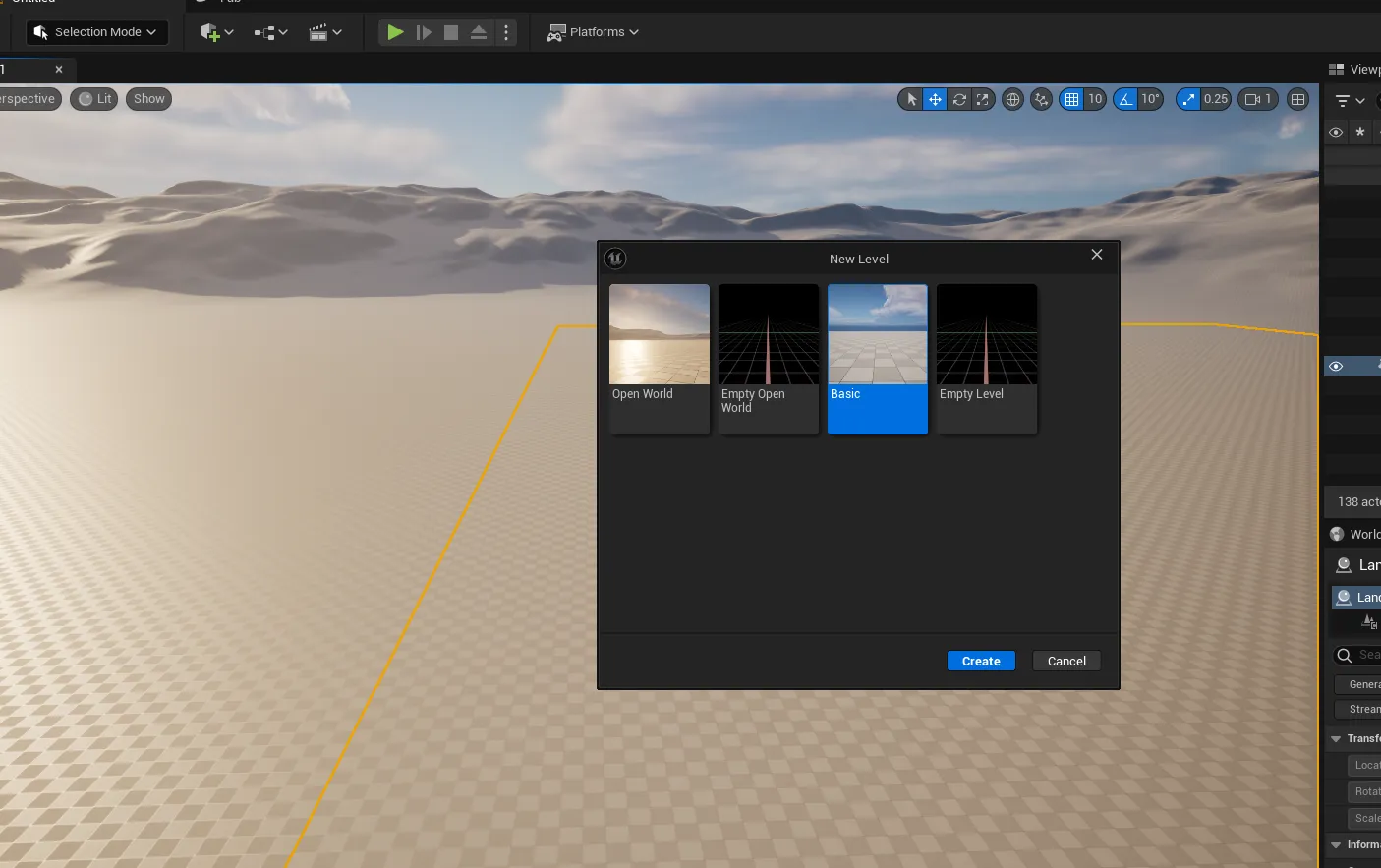Screen dimensions: 1381x868
Task: Choose the Scale tool in viewport
Action: coord(982,99)
